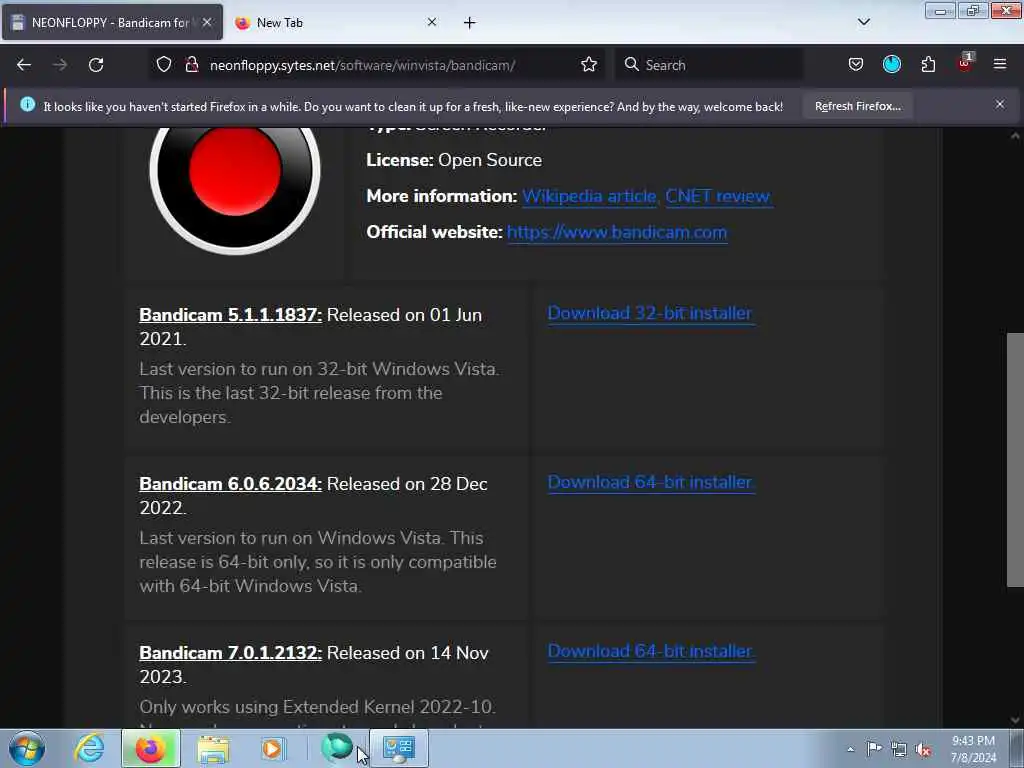Switch to the New Tab tab
Screen dimensions: 1024x768
335,22
